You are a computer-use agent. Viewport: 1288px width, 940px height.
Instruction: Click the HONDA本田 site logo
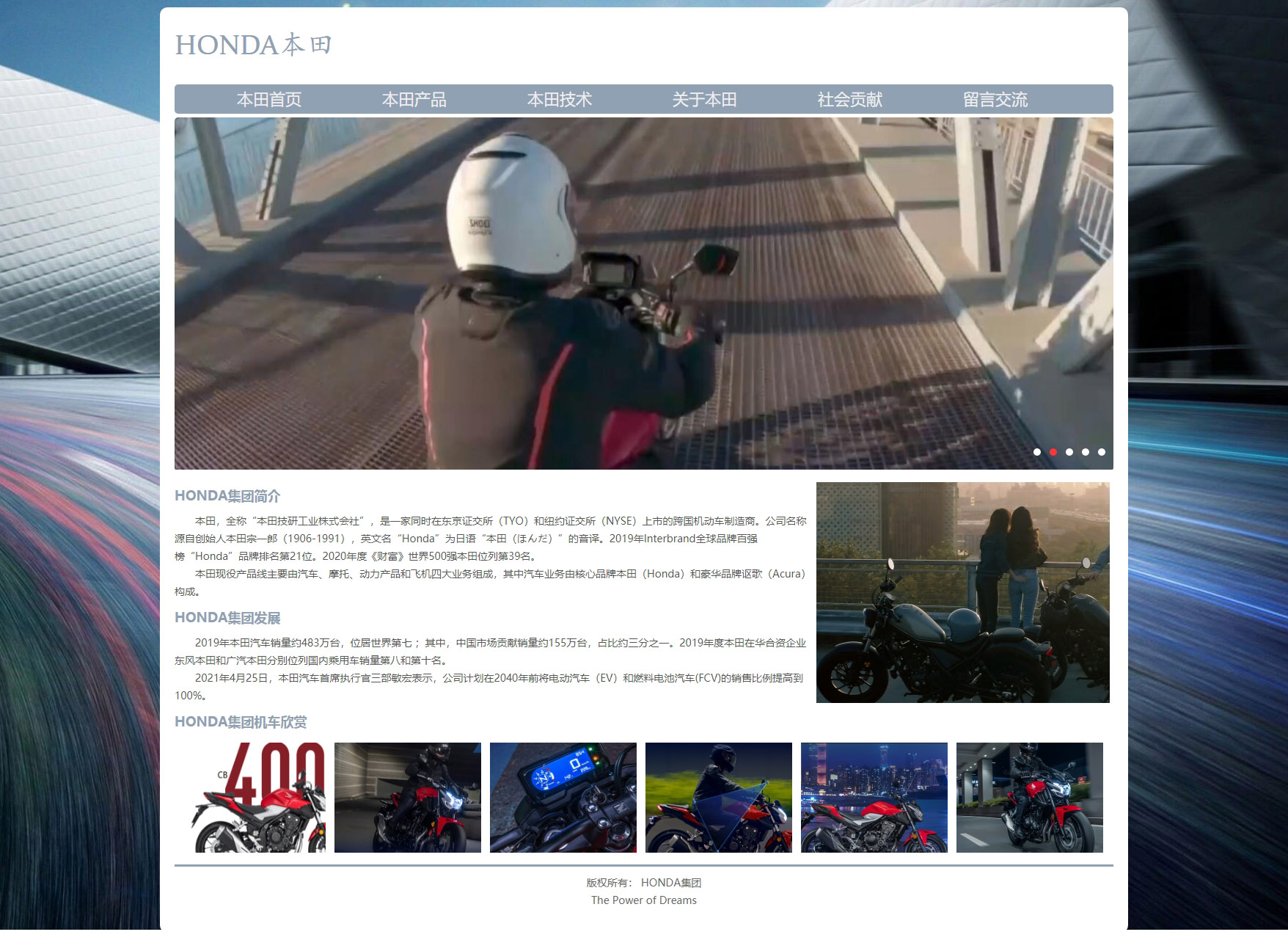point(254,45)
